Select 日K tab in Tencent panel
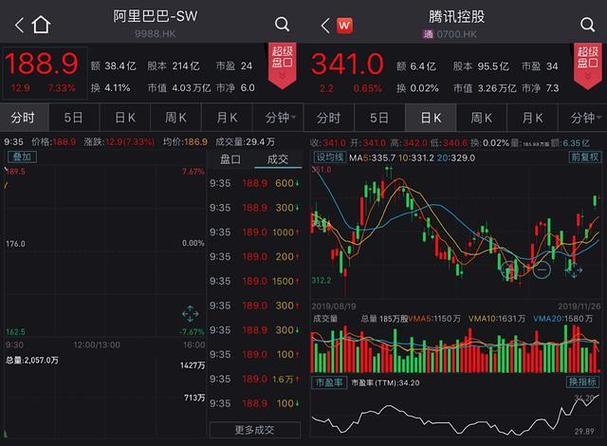 click(x=431, y=118)
